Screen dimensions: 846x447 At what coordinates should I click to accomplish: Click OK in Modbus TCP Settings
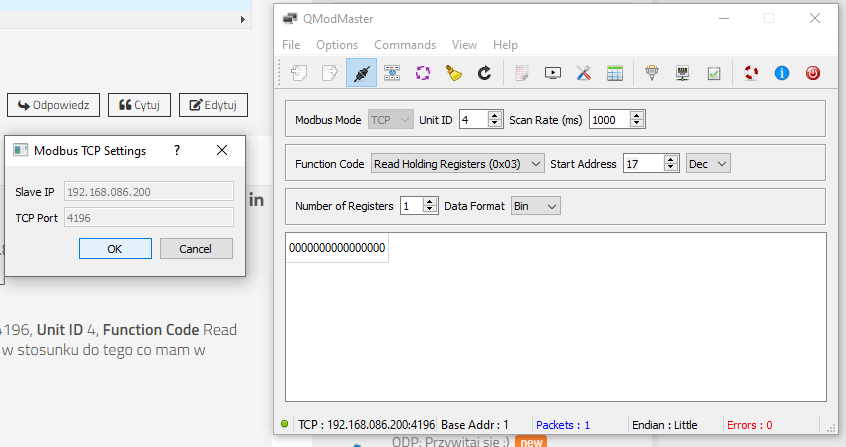115,249
